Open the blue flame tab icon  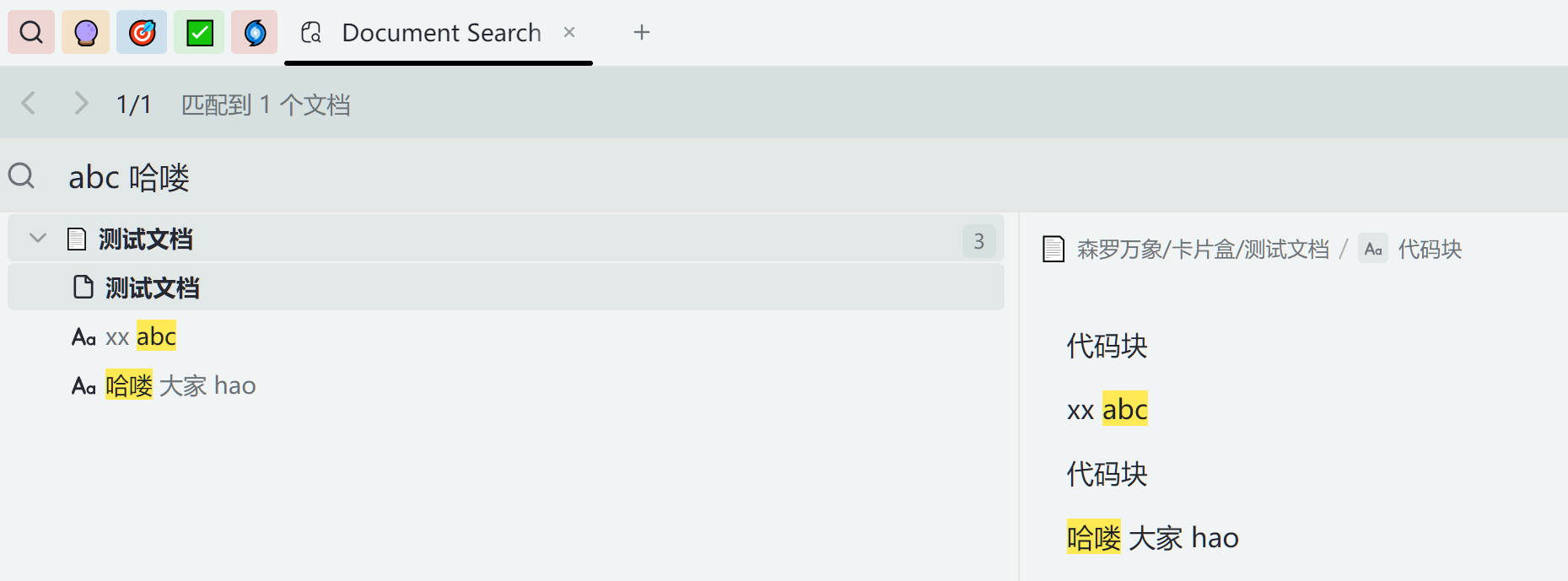tap(255, 33)
